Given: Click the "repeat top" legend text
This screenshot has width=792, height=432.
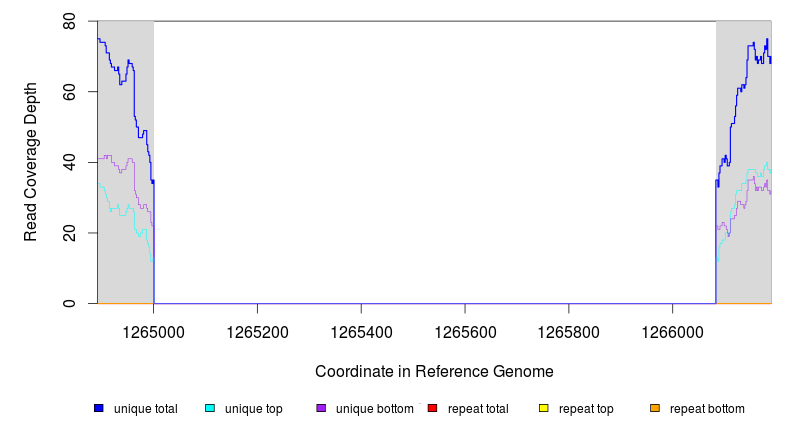Looking at the screenshot, I should pos(586,409).
